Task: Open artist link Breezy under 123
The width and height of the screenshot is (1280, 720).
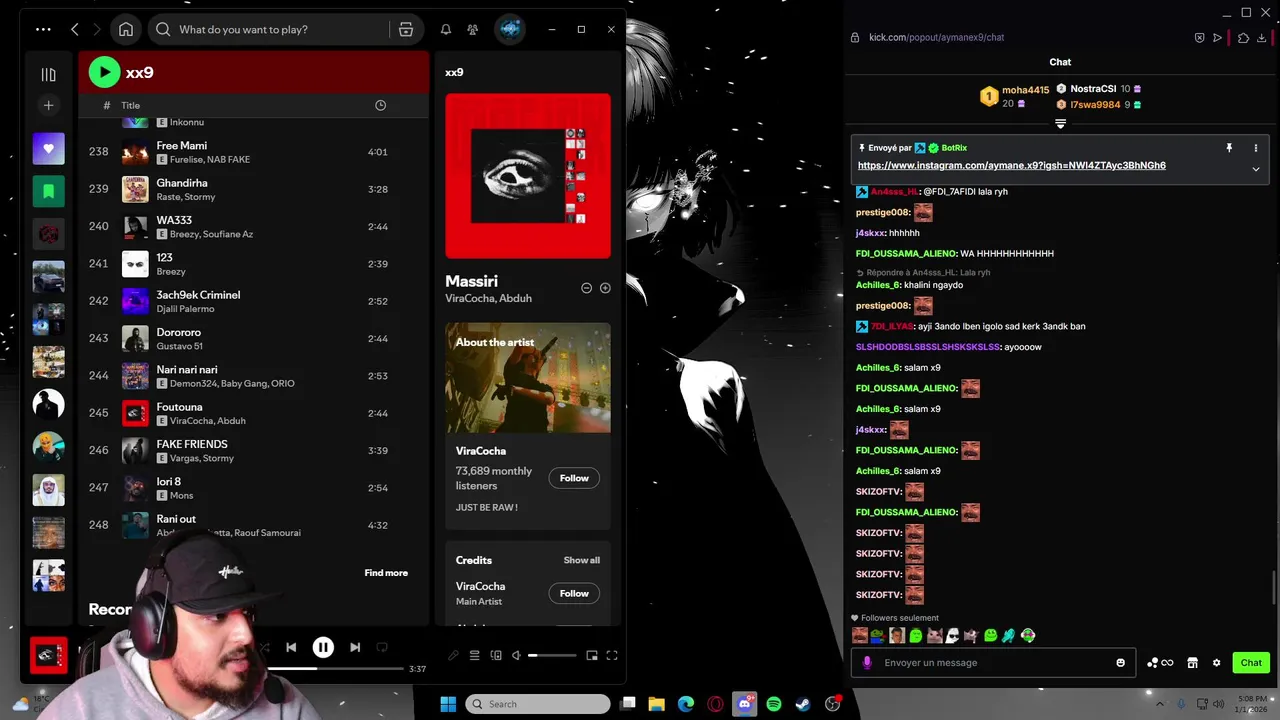Action: click(171, 272)
